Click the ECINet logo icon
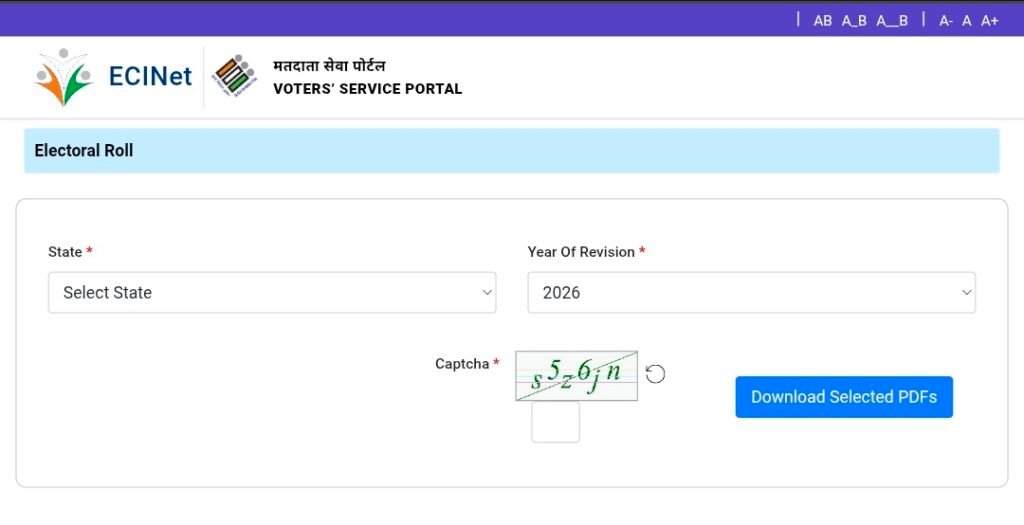The width and height of the screenshot is (1024, 525). (x=63, y=77)
